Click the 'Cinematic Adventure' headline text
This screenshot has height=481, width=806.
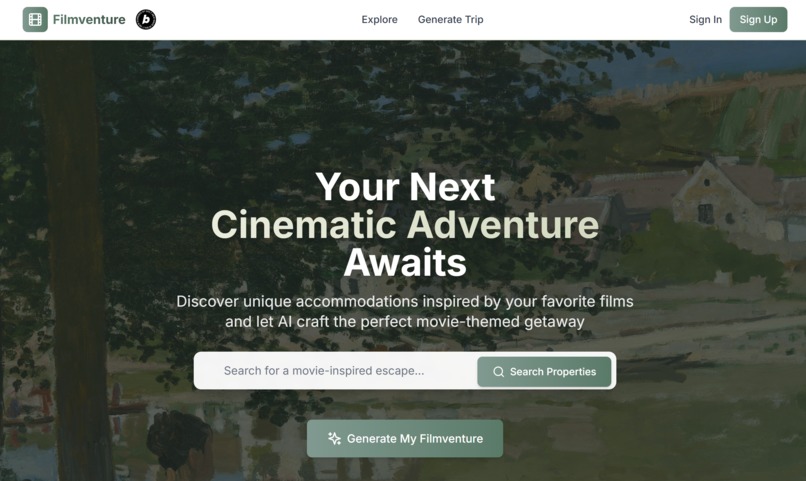point(405,225)
